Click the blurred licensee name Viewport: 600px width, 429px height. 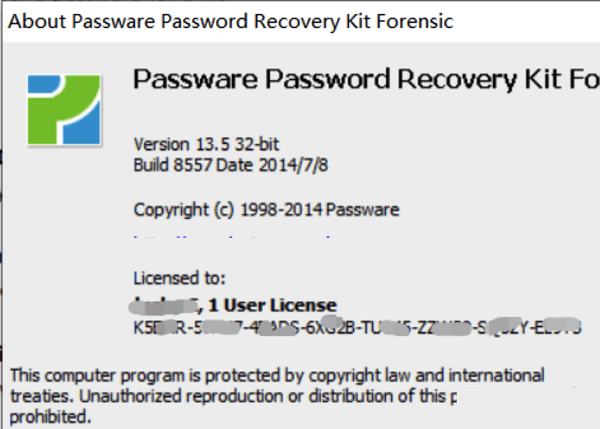(x=164, y=306)
